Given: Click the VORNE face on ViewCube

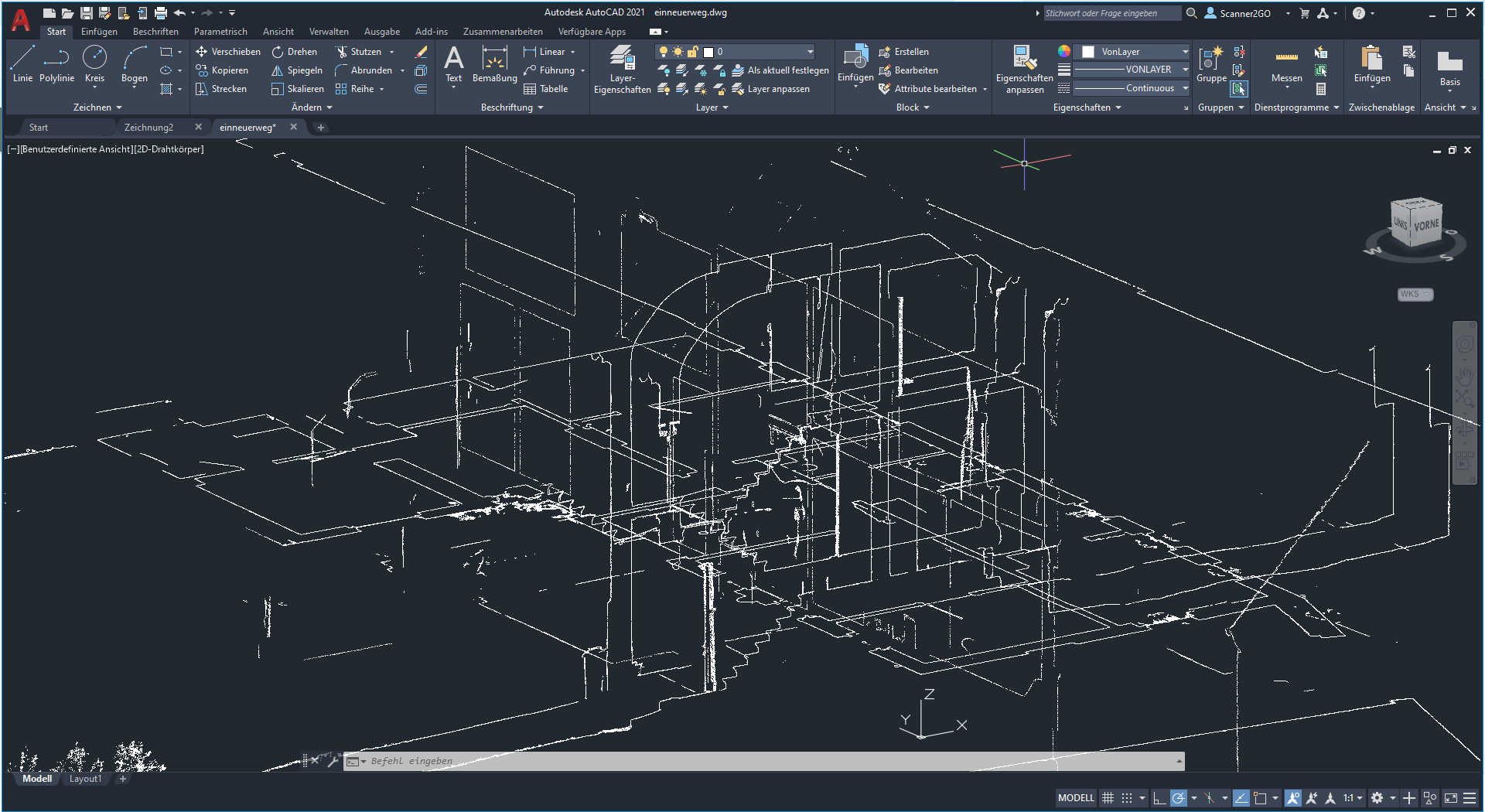Looking at the screenshot, I should point(1426,225).
